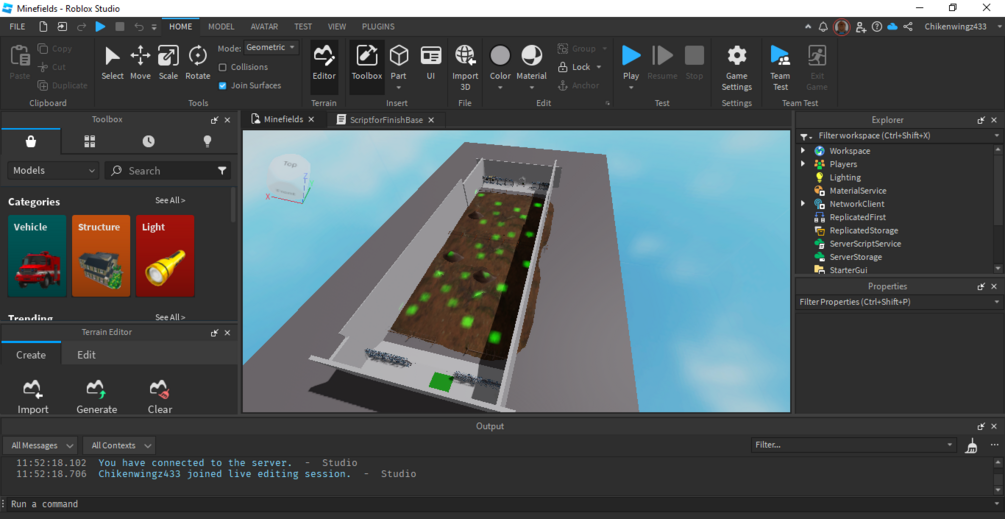Activate the Move tool

140,62
